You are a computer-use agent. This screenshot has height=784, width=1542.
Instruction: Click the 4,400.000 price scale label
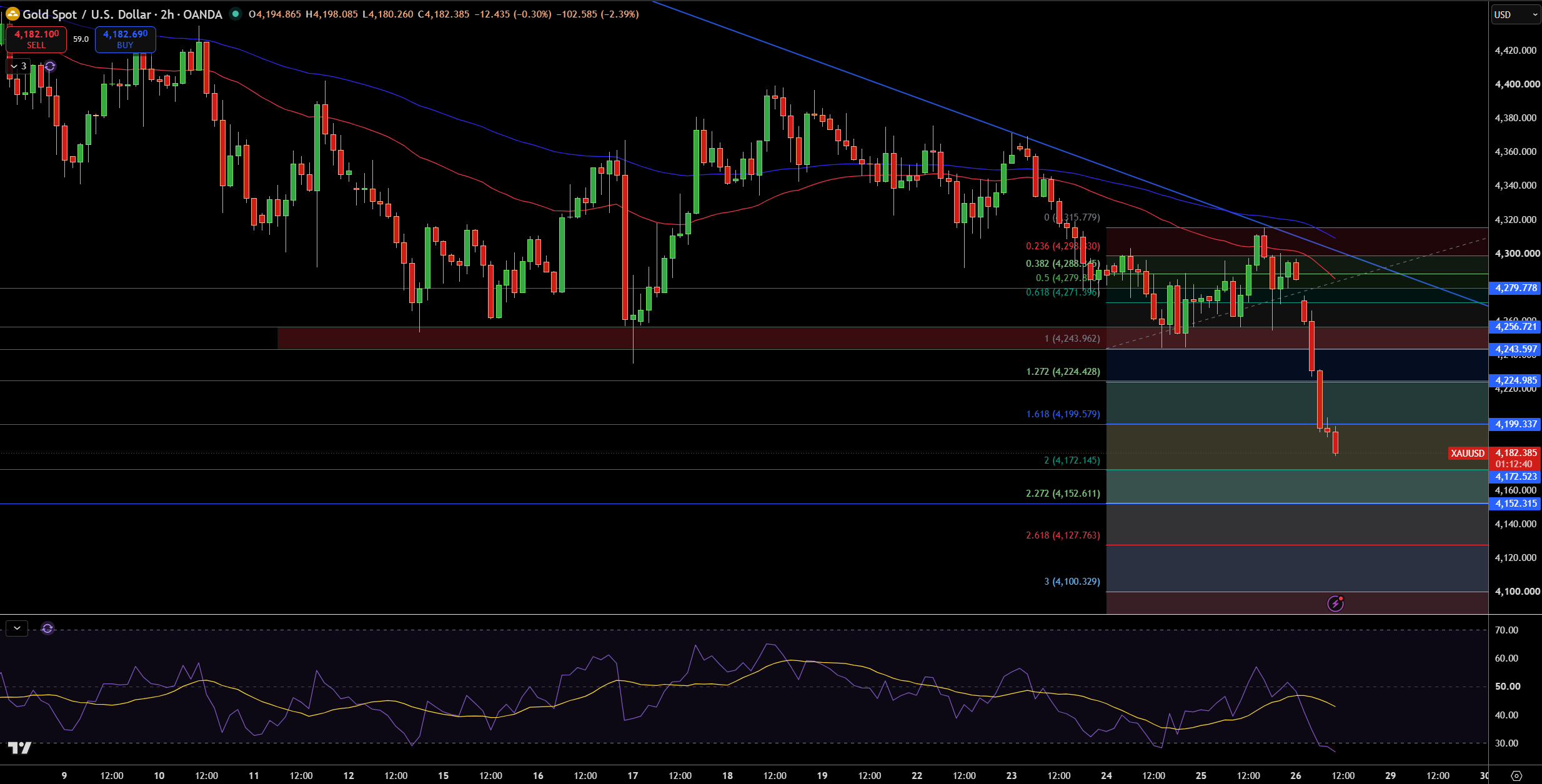(1517, 84)
